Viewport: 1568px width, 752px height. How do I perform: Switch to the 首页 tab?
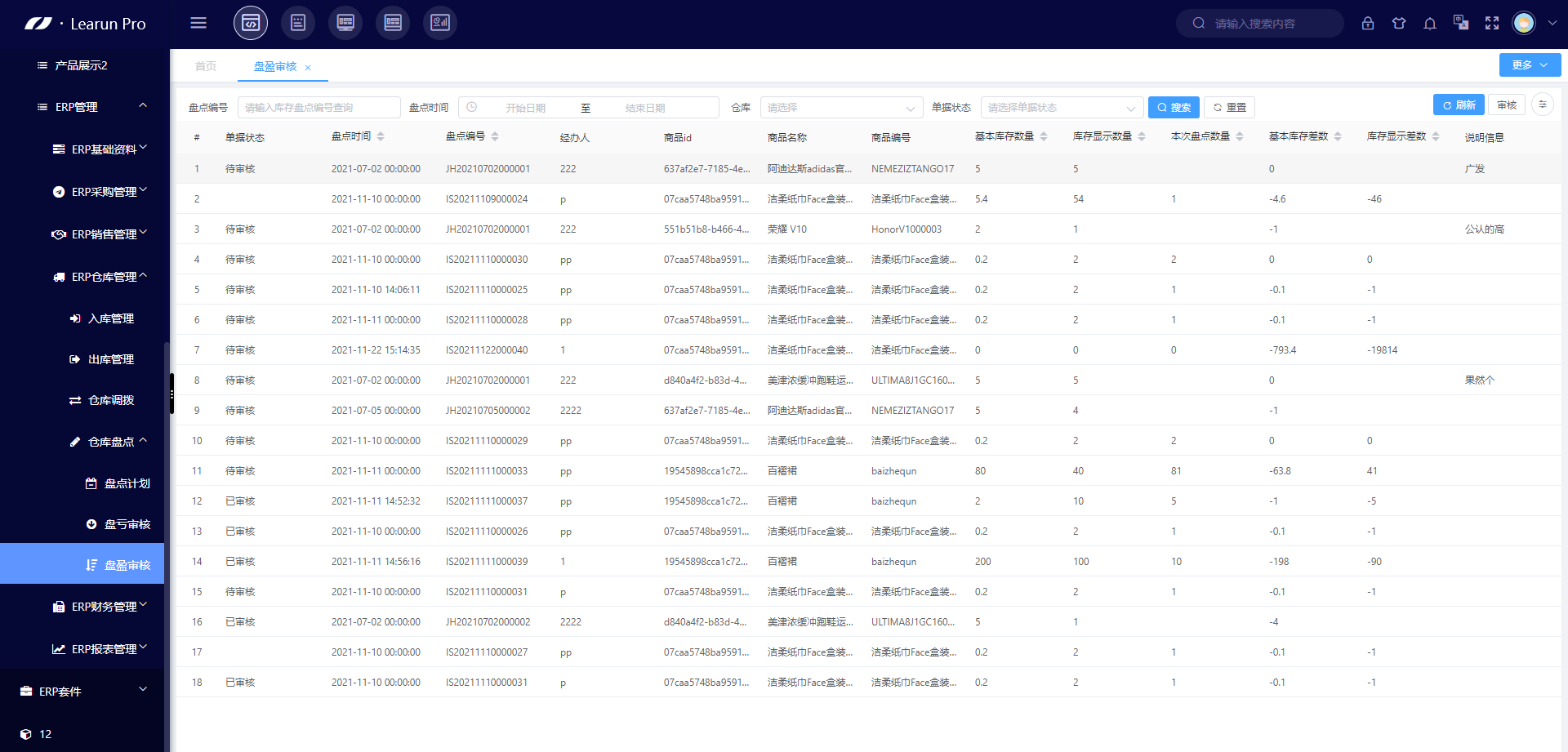click(206, 66)
